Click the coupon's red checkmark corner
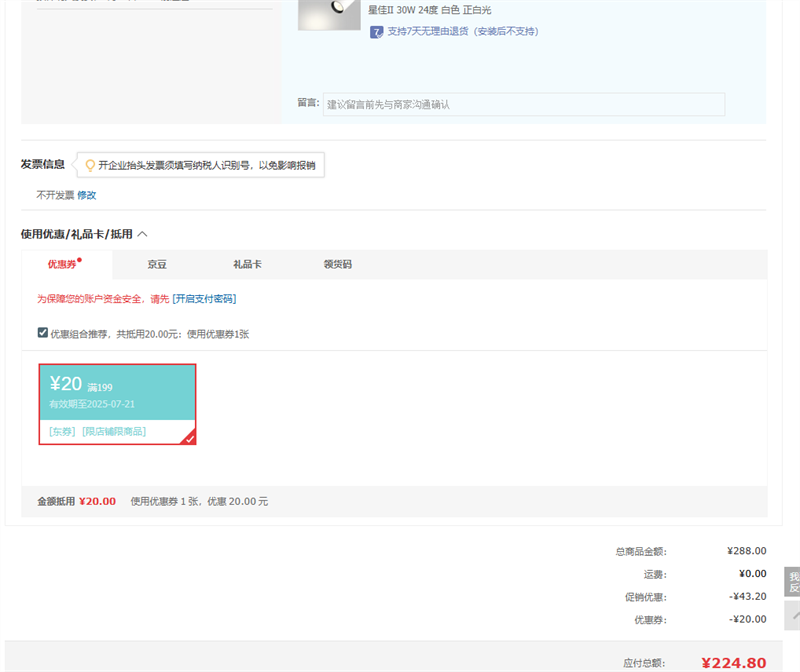The height and width of the screenshot is (672, 800). pos(188,436)
